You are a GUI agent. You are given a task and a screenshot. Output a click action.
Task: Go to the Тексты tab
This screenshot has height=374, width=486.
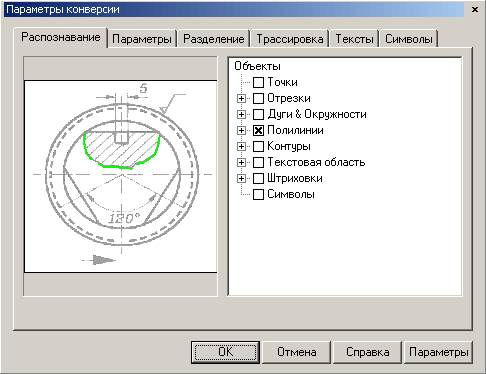[354, 39]
